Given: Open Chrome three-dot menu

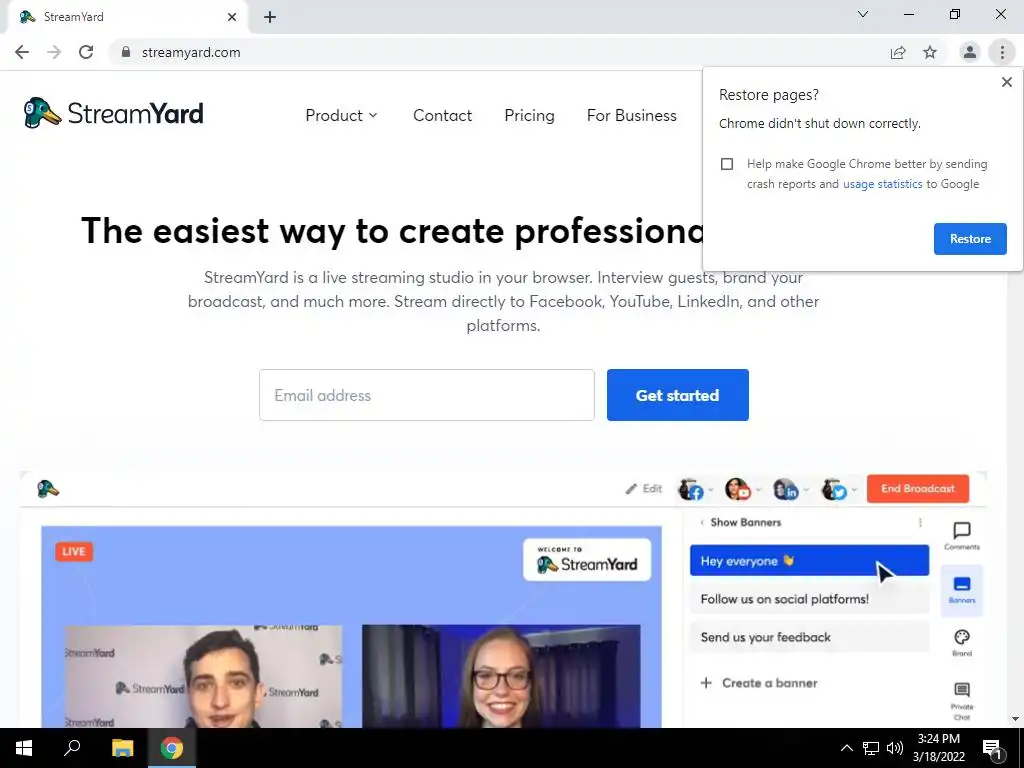Looking at the screenshot, I should click(1002, 52).
